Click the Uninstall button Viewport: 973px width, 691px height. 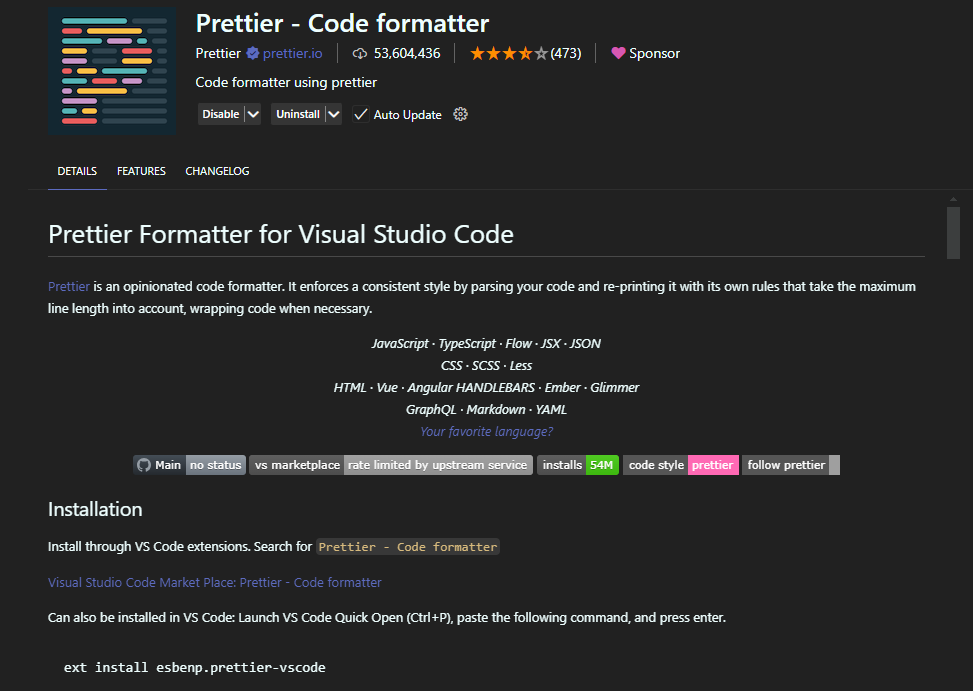click(x=298, y=114)
